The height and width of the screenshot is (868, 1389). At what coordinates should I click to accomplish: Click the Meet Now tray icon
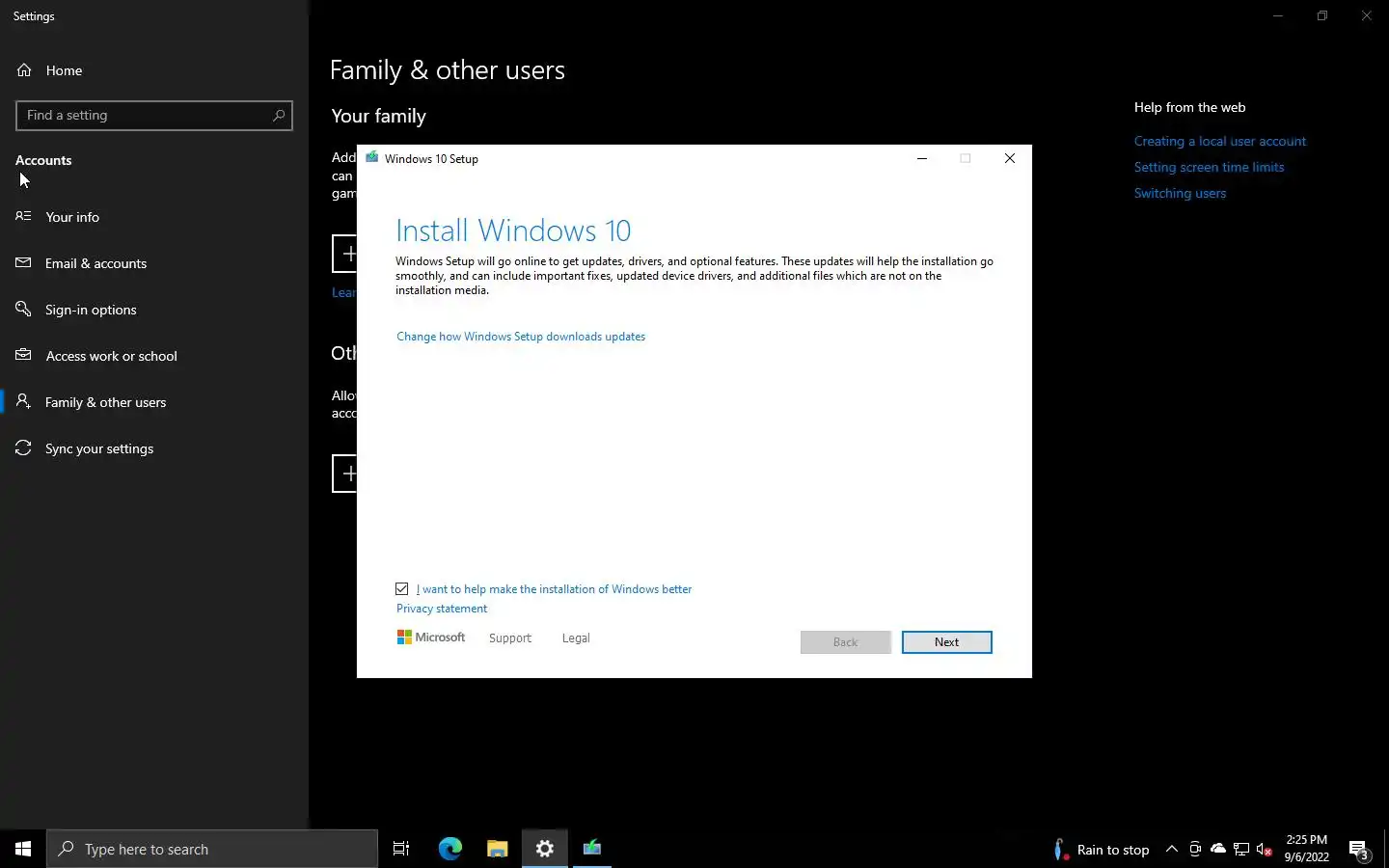tap(1195, 850)
